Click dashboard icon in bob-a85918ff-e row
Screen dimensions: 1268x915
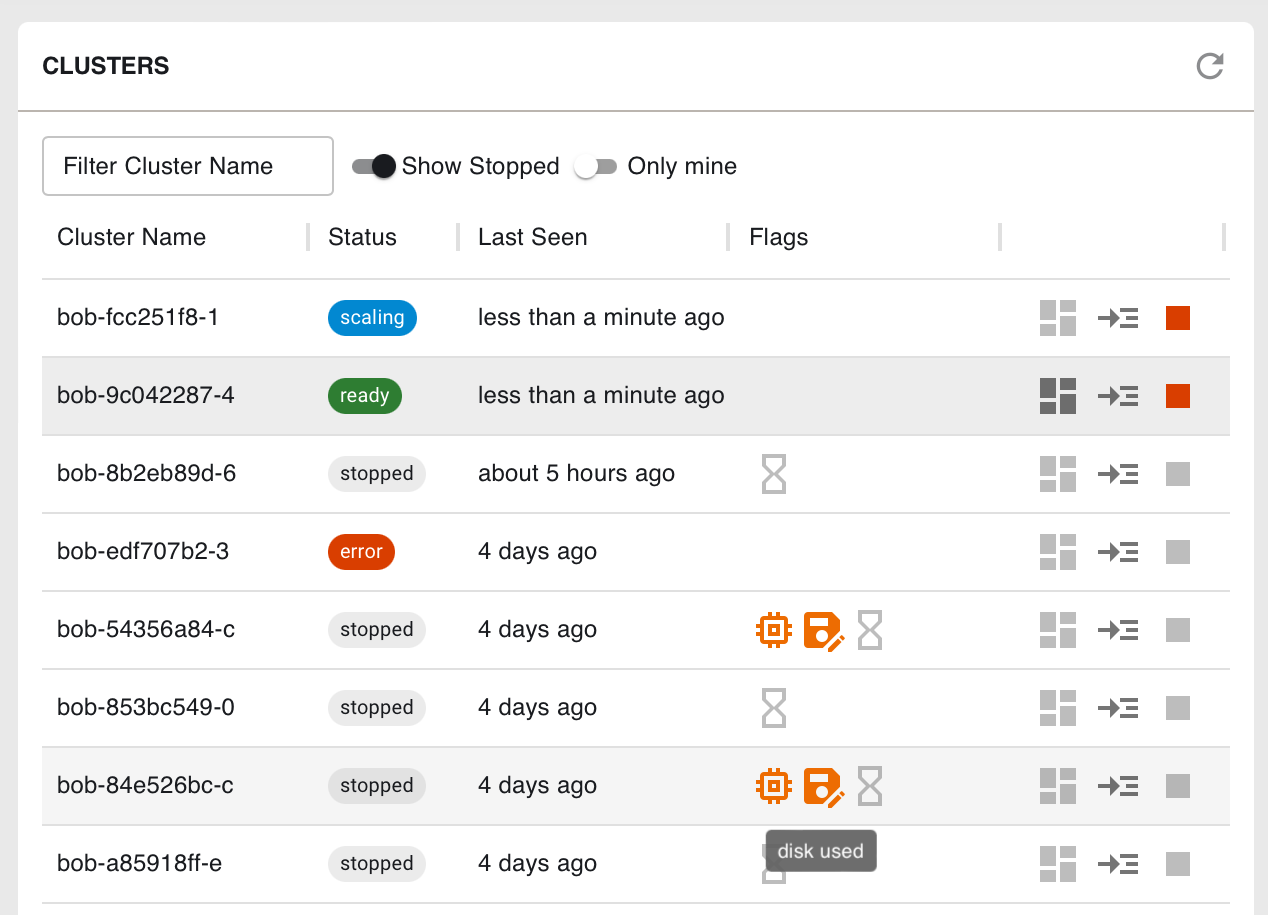pos(1058,864)
